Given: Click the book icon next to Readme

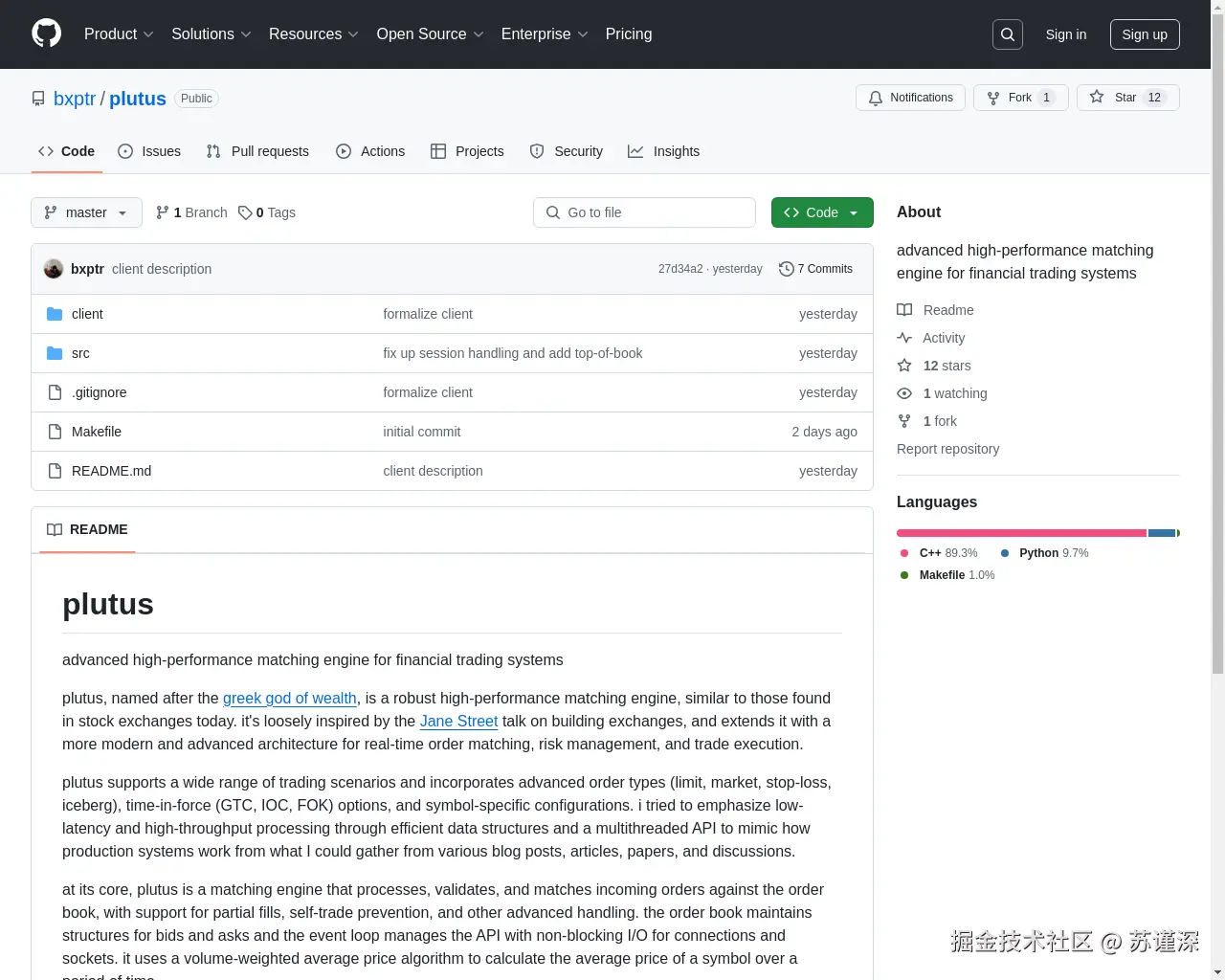Looking at the screenshot, I should pyautogui.click(x=904, y=310).
